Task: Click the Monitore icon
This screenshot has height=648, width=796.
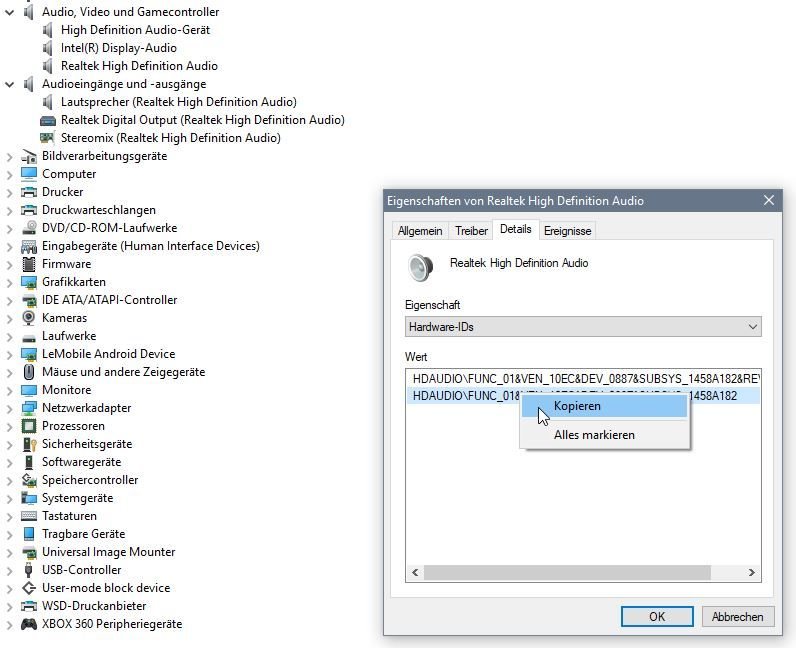Action: coord(29,391)
